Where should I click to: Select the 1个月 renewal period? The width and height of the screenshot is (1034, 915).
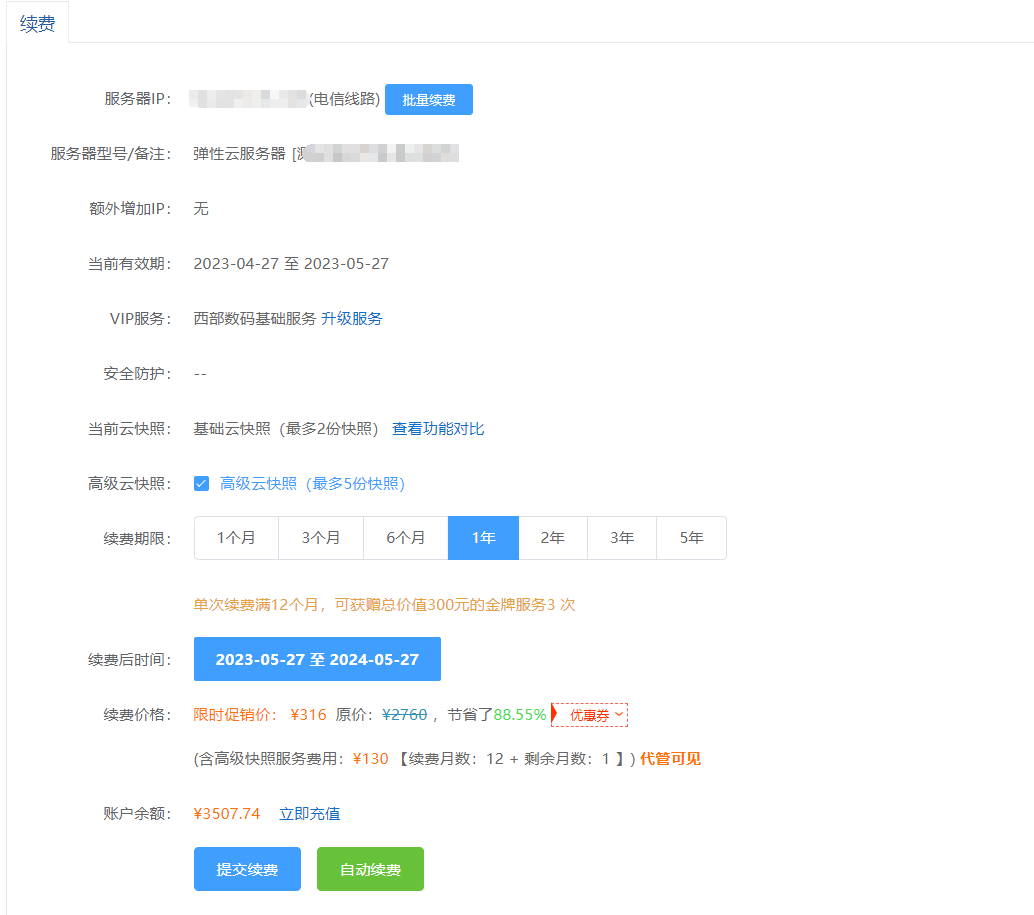point(236,538)
